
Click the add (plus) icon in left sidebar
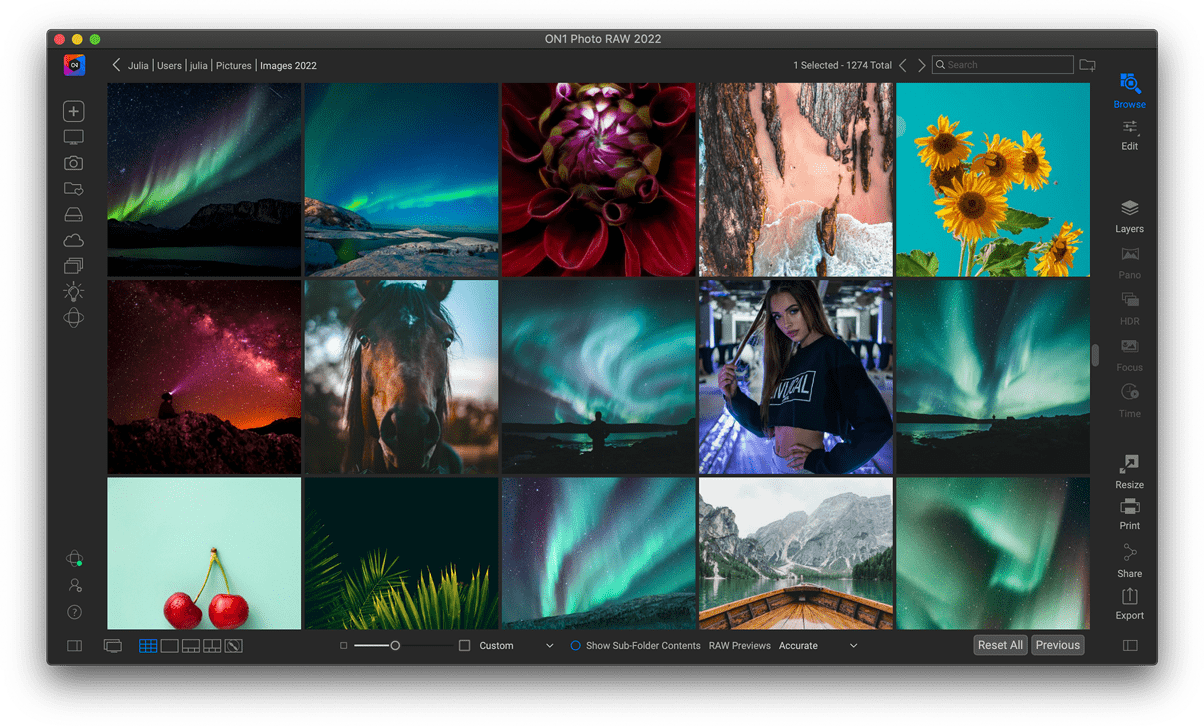[73, 111]
